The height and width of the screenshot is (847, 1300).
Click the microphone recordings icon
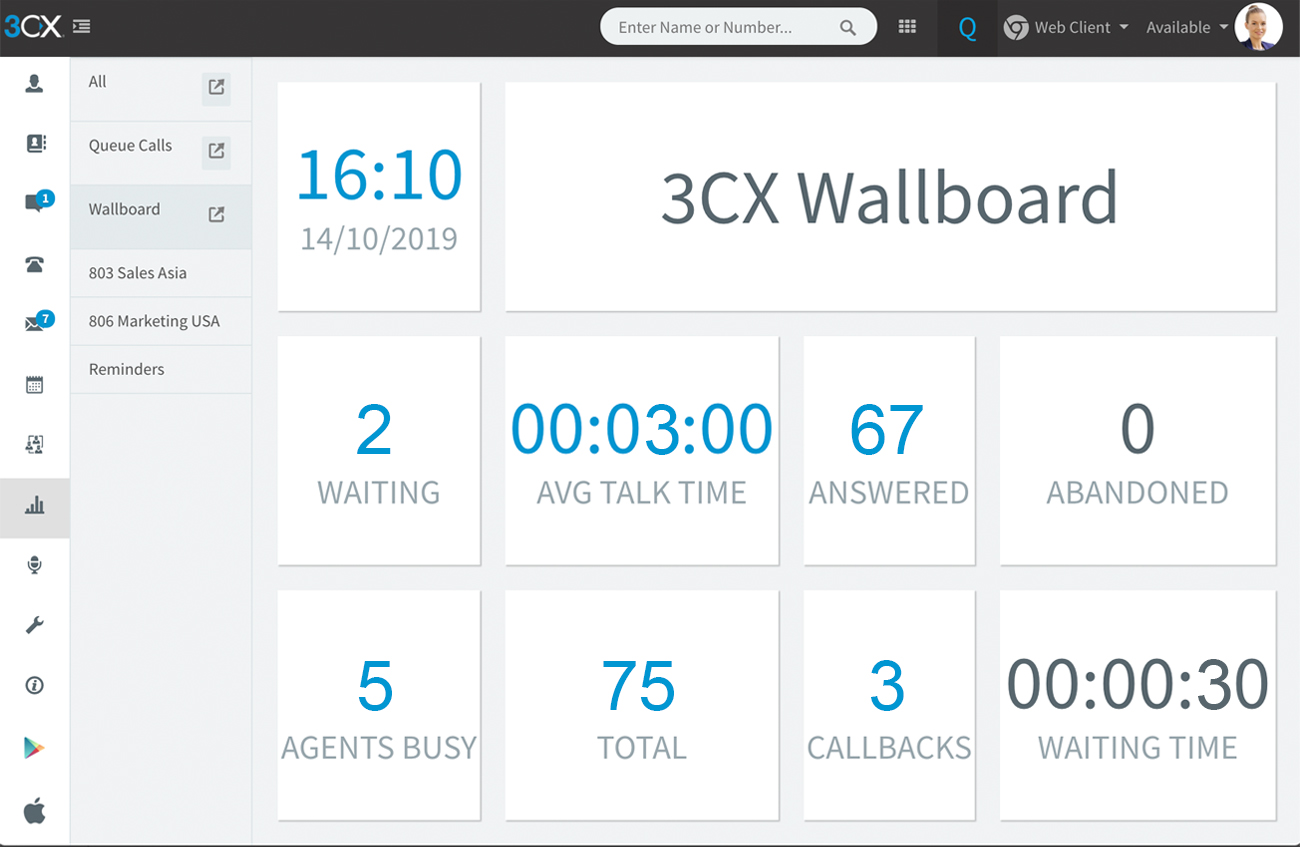click(x=35, y=566)
